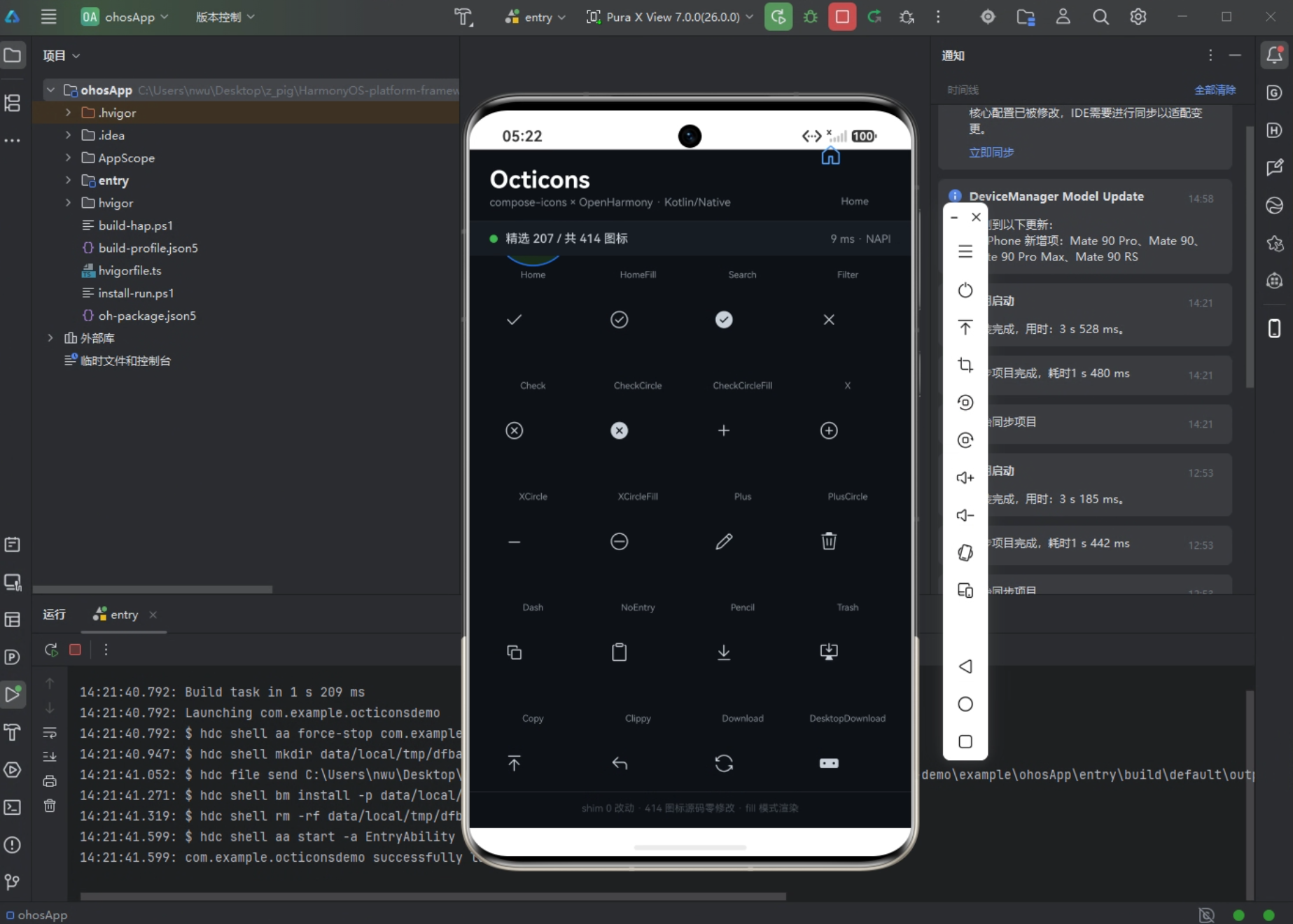The width and height of the screenshot is (1293, 924).
Task: Expand the 外部库 node
Action: click(50, 338)
